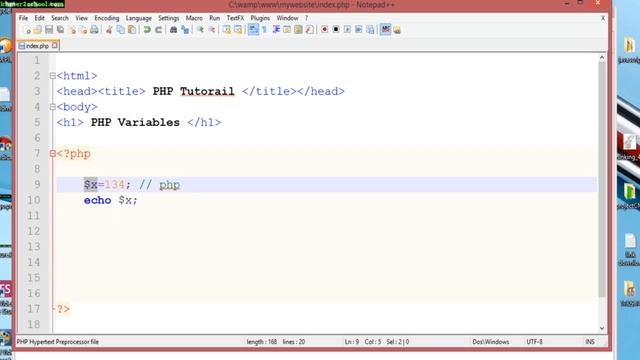The image size is (640, 360).
Task: Toggle synchronized horizontal scrolling
Action: [238, 30]
